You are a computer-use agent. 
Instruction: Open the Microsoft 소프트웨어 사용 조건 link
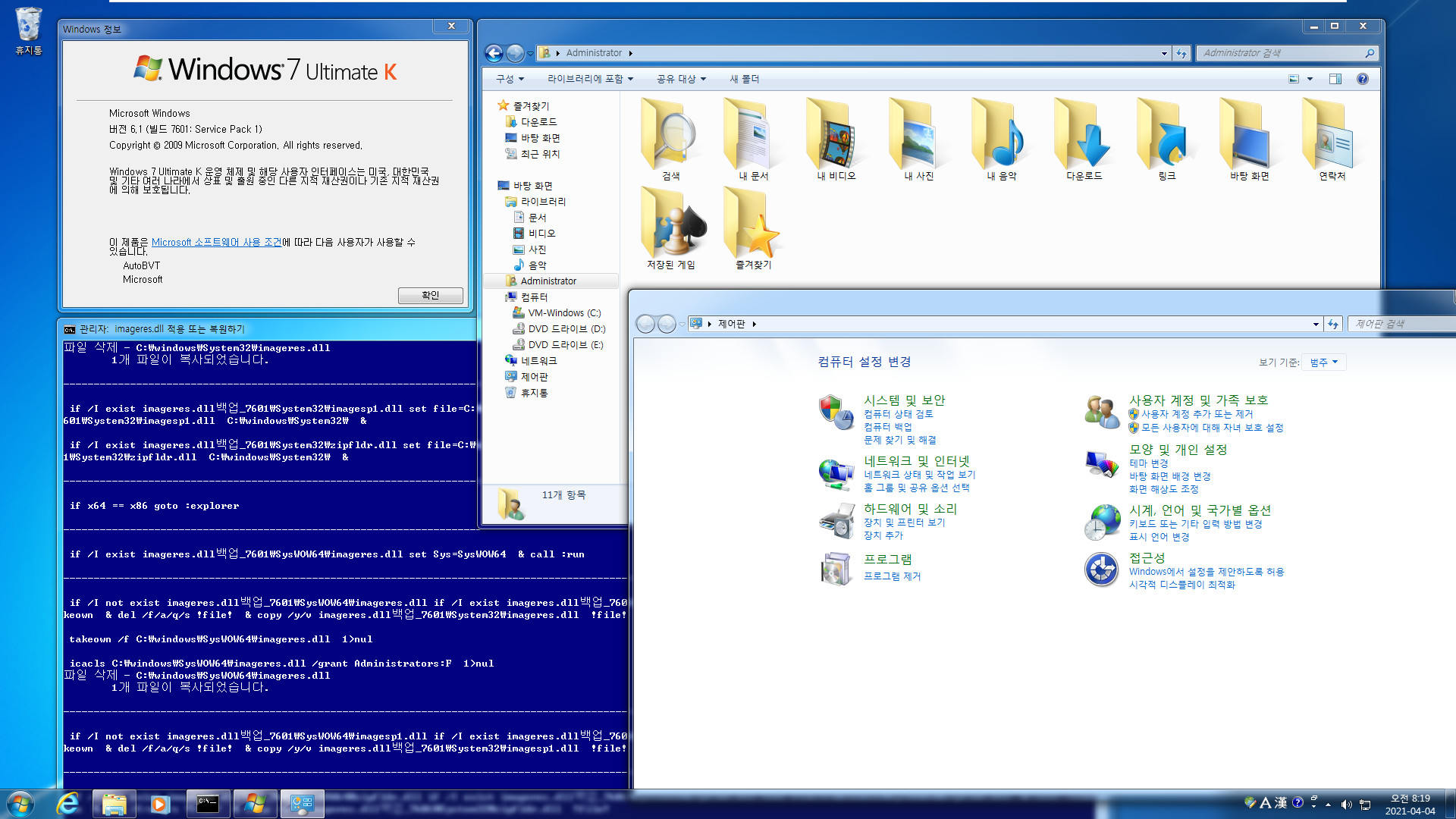coord(216,243)
